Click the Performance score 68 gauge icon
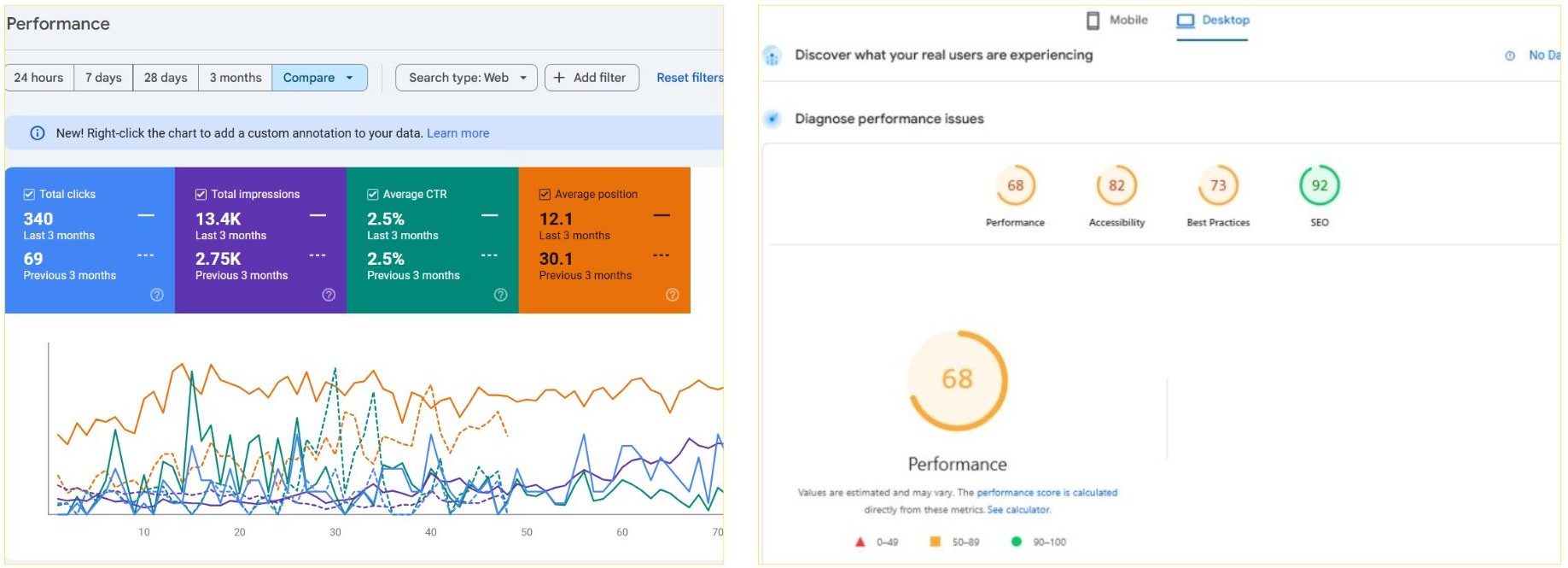This screenshot has width=1568, height=568. [x=1015, y=185]
